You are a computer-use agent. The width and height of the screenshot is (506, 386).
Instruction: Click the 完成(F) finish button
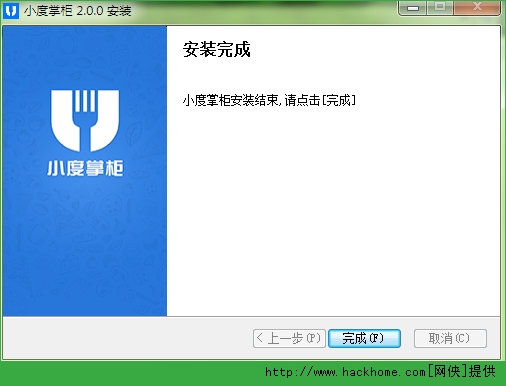(364, 338)
